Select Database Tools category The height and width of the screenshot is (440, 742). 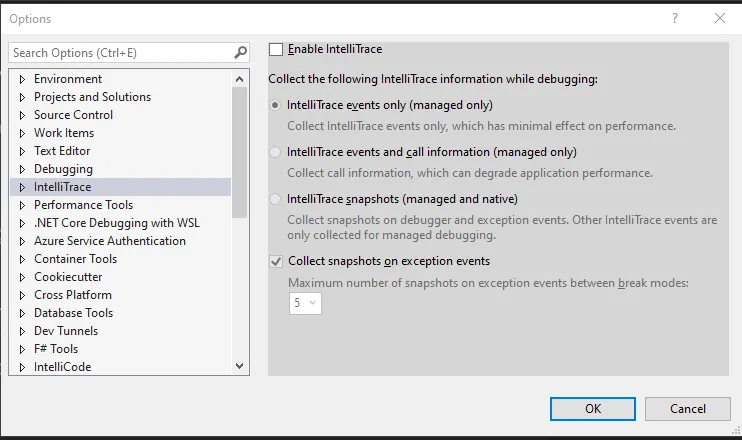click(73, 313)
